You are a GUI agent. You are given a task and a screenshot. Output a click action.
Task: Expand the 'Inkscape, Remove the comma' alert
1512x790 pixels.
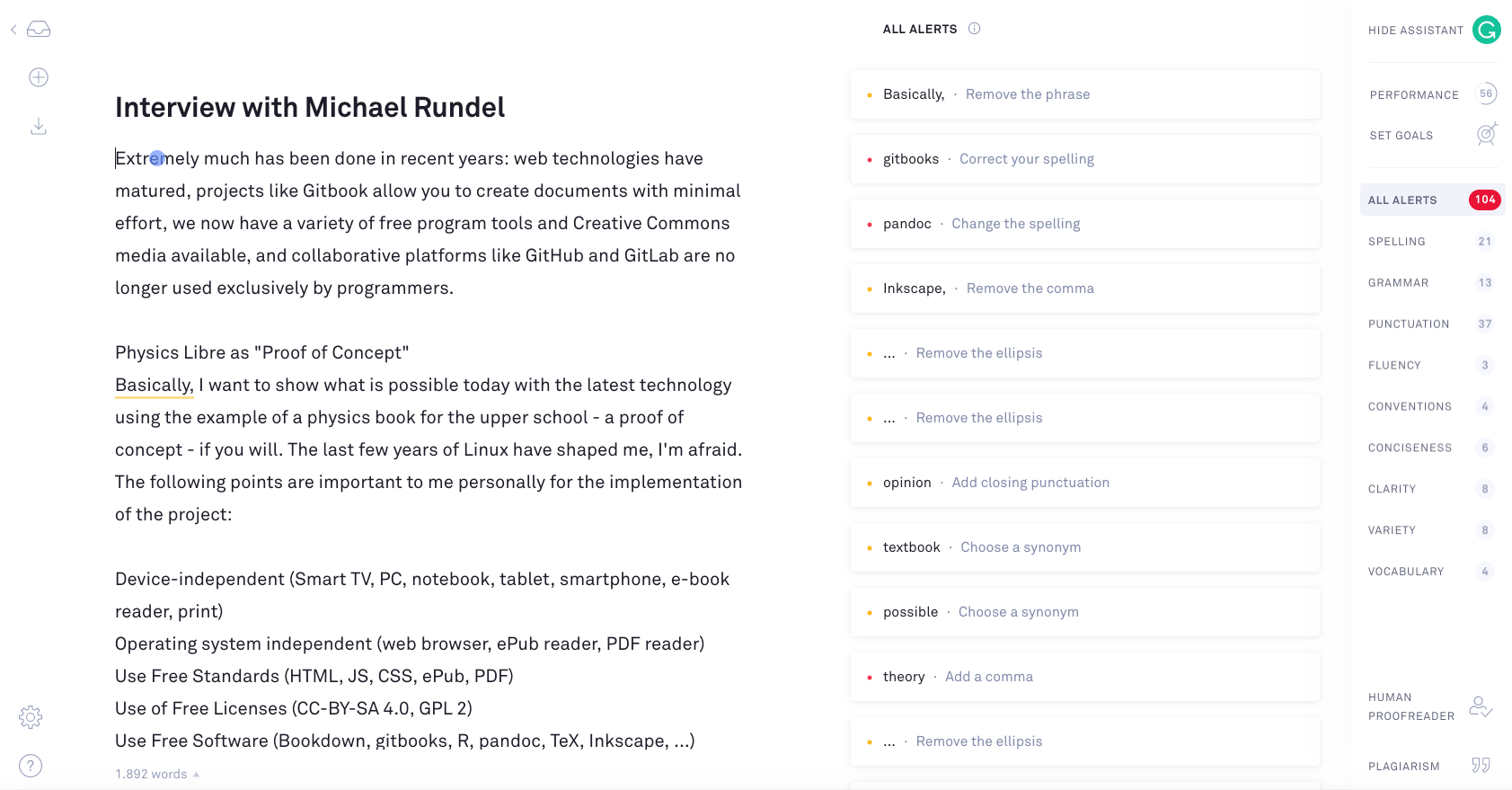pyautogui.click(x=1085, y=288)
